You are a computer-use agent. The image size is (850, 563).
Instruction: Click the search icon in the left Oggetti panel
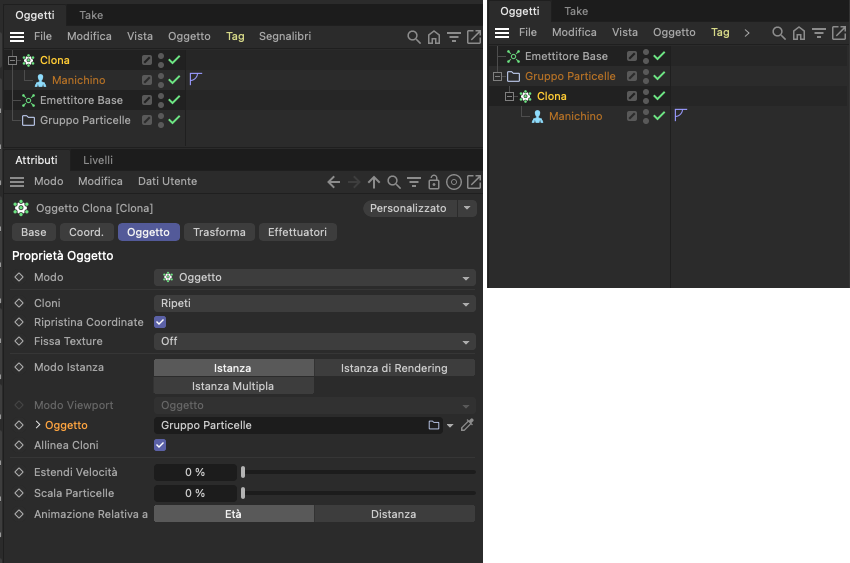pyautogui.click(x=414, y=37)
